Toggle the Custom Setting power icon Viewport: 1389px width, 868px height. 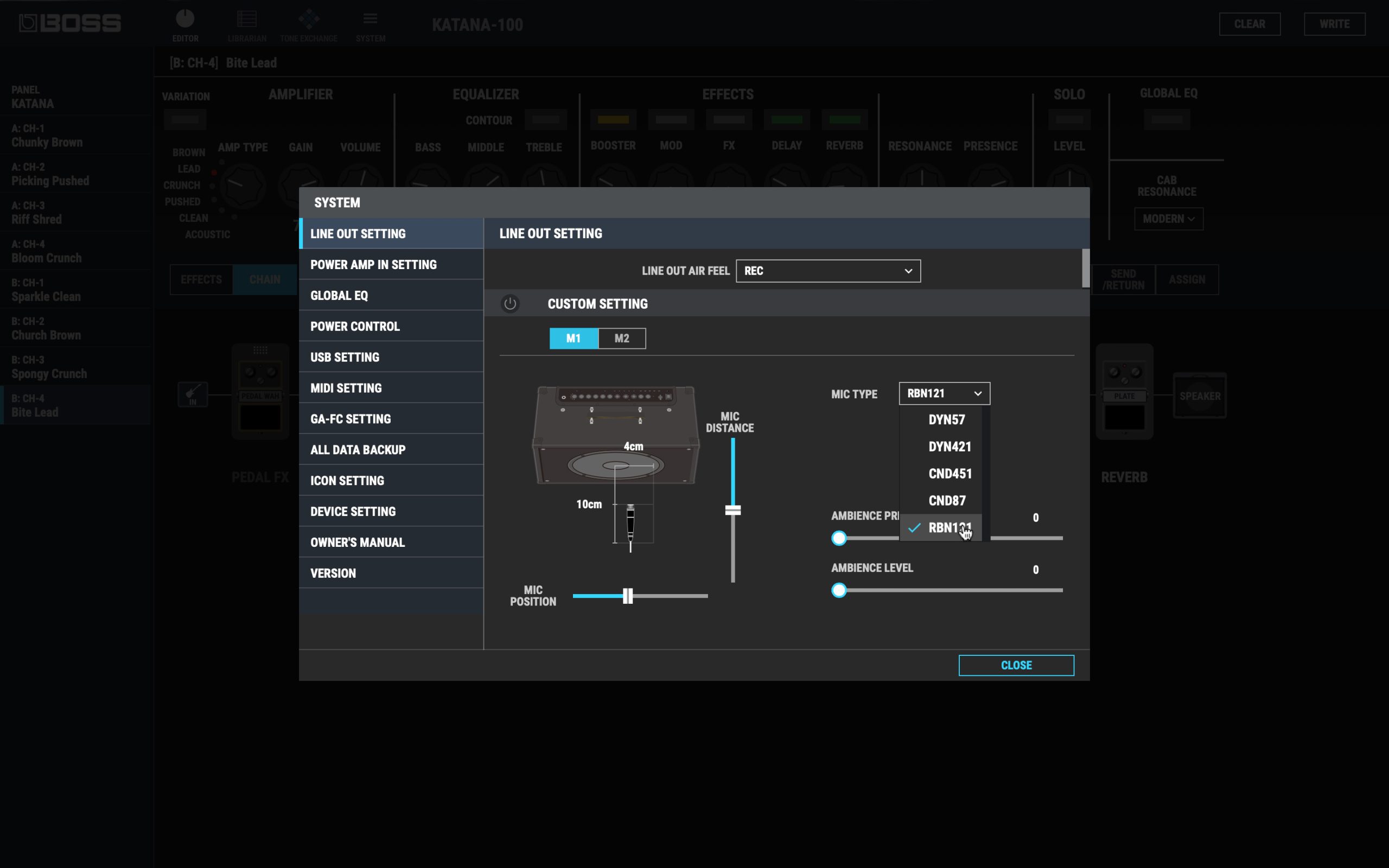pos(509,304)
